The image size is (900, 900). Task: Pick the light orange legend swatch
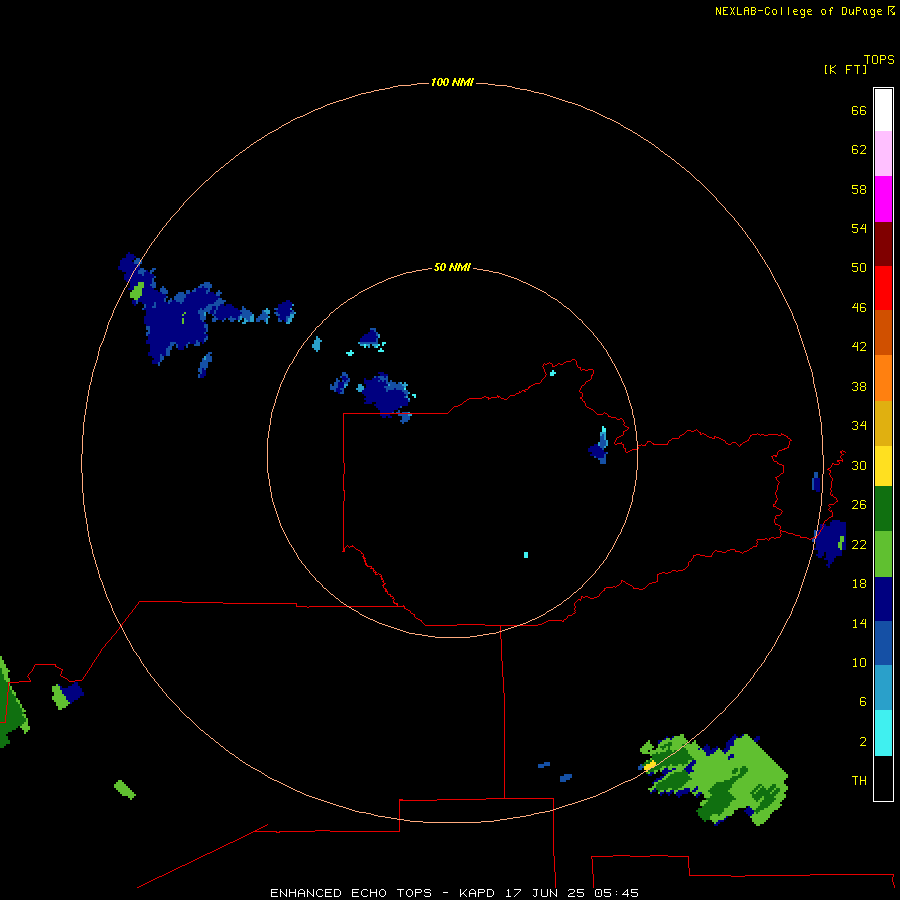[883, 378]
